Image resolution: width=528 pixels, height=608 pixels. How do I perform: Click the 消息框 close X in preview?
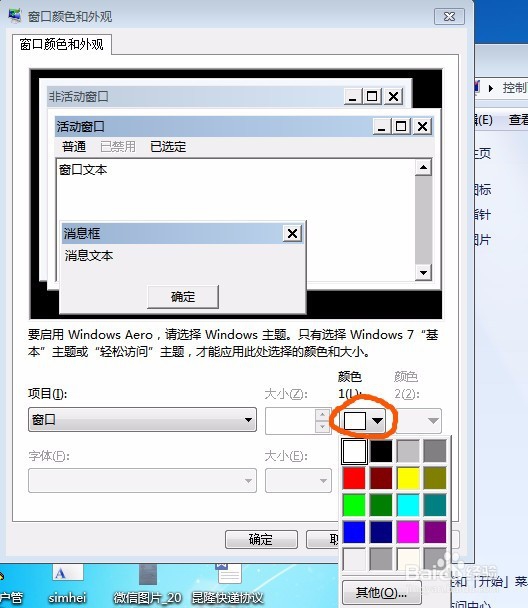point(293,233)
